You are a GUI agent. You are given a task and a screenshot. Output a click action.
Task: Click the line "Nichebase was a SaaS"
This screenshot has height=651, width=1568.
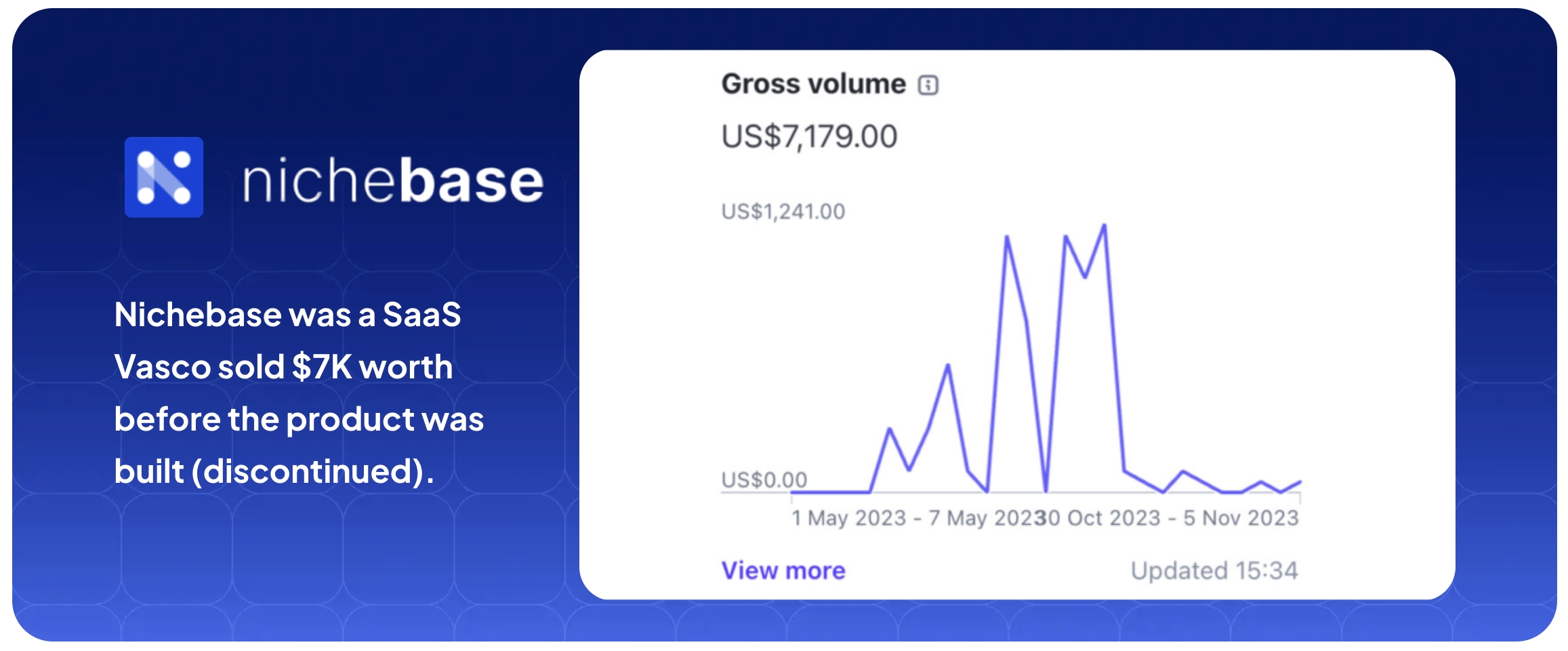click(x=287, y=315)
